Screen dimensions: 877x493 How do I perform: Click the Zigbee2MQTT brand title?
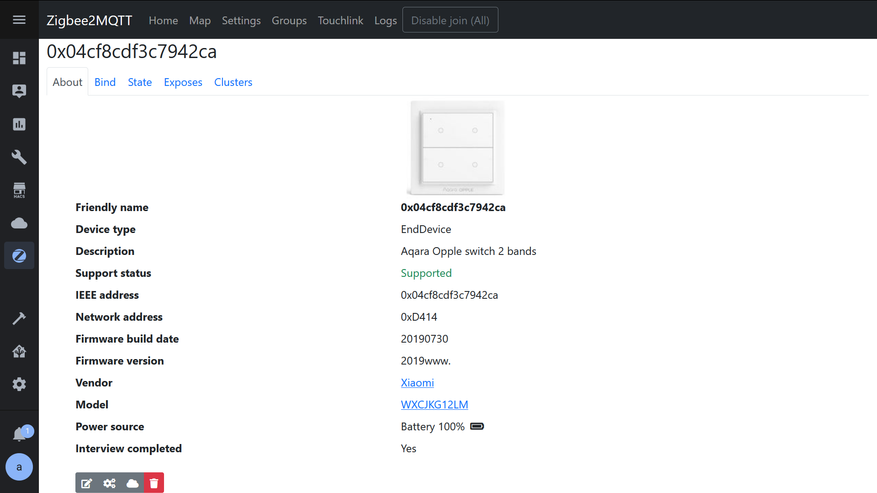[x=89, y=20]
